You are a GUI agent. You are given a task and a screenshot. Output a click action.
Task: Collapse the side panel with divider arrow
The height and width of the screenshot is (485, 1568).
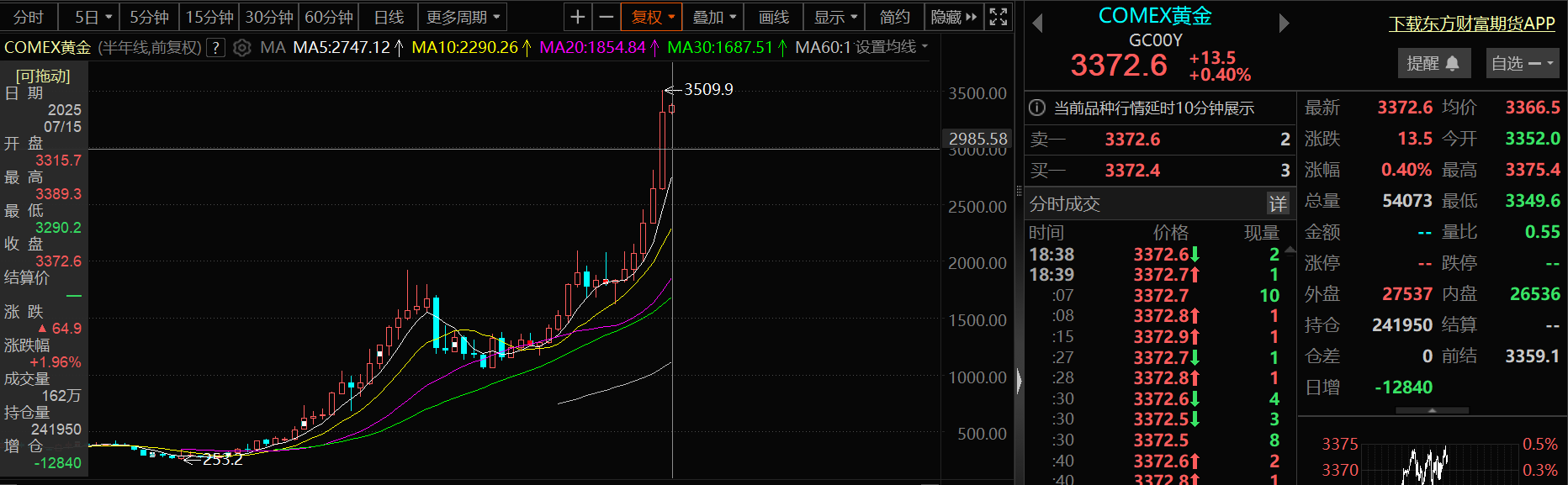coord(1020,381)
